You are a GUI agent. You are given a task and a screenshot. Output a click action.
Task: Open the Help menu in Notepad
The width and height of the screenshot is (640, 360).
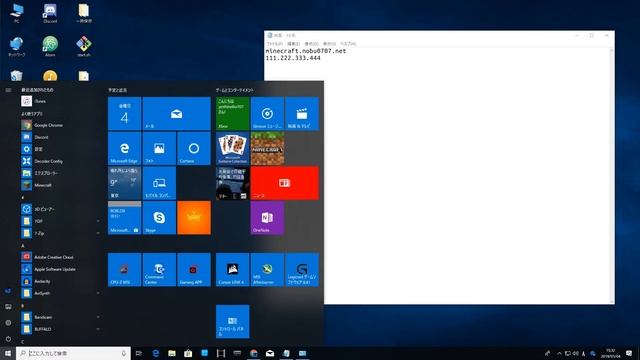pyautogui.click(x=348, y=44)
